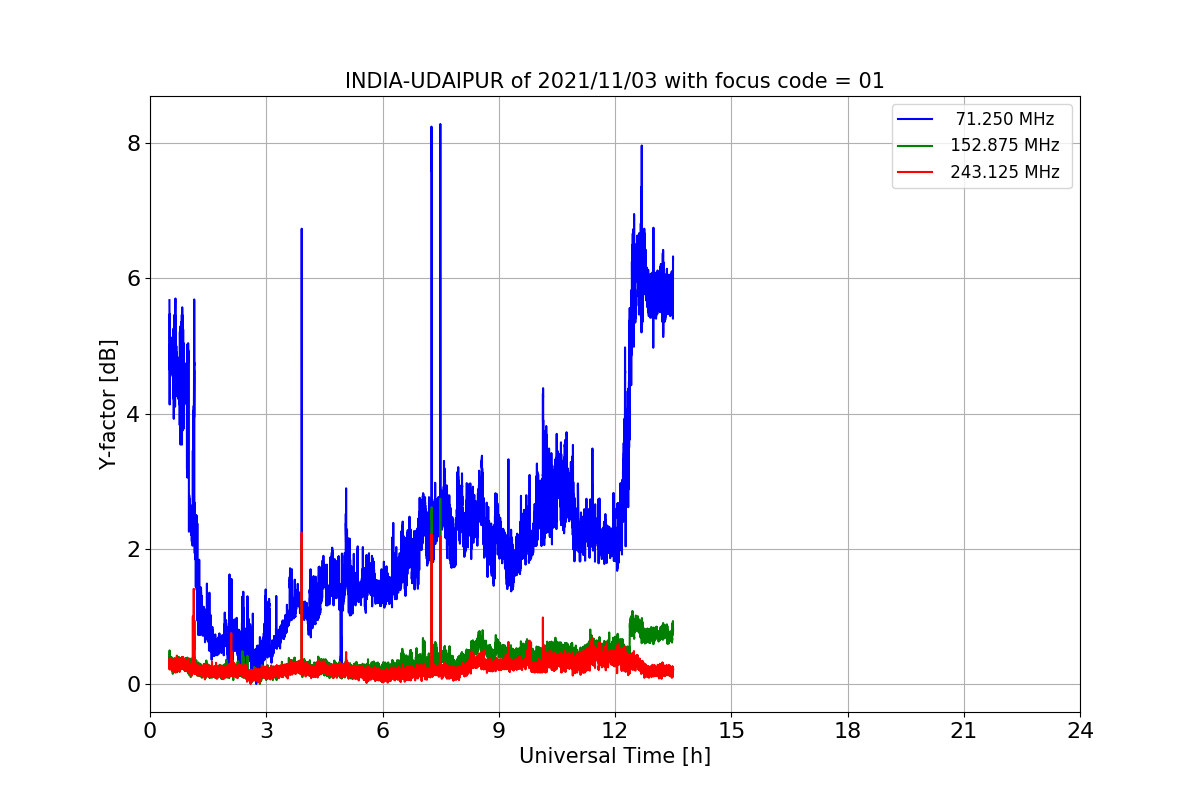The width and height of the screenshot is (1200, 800).
Task: Click x-axis tick label 15
Action: point(731,731)
